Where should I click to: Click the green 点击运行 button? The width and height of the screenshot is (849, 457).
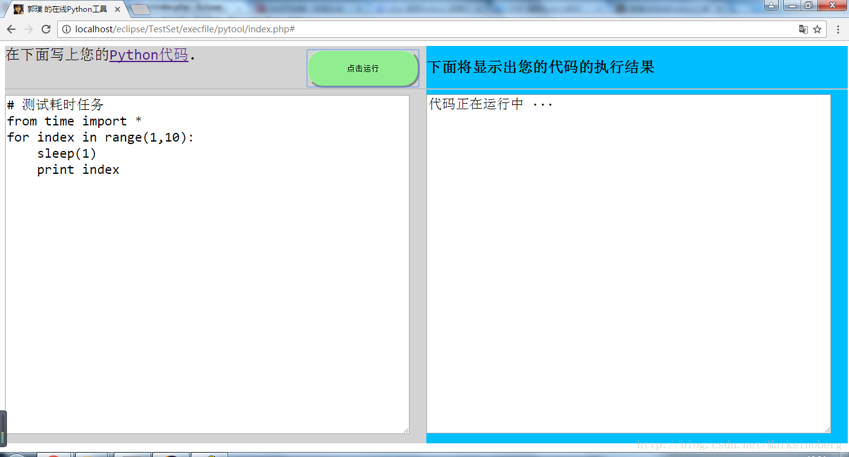point(363,68)
